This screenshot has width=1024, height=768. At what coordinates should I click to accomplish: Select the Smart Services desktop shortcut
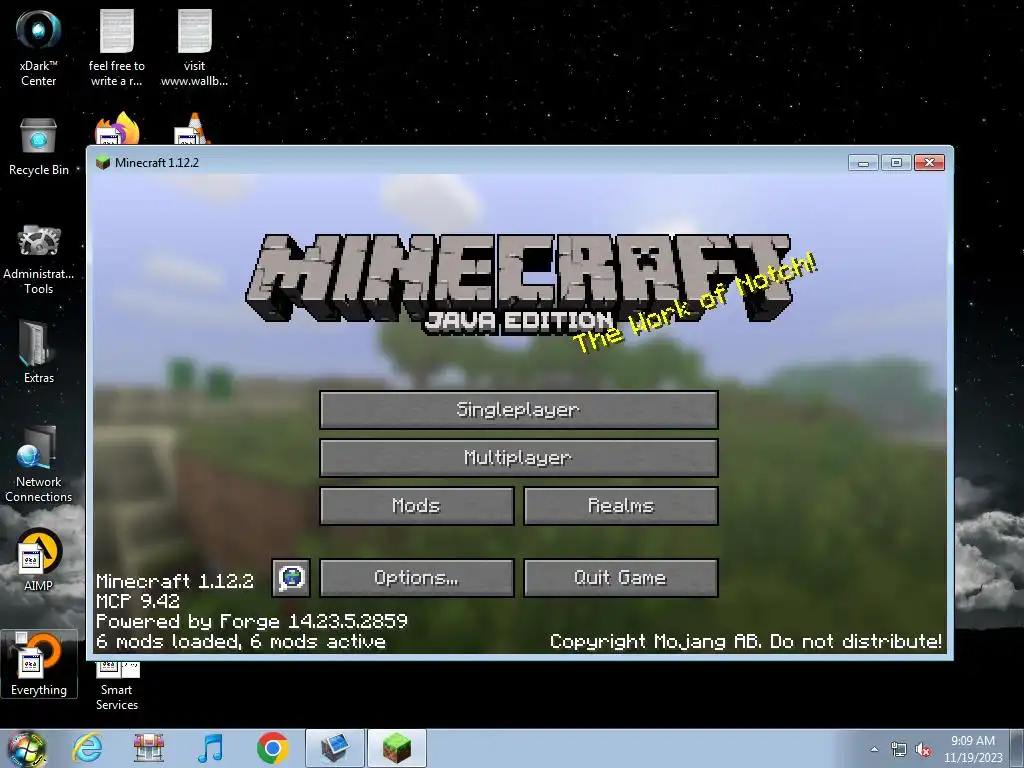117,686
